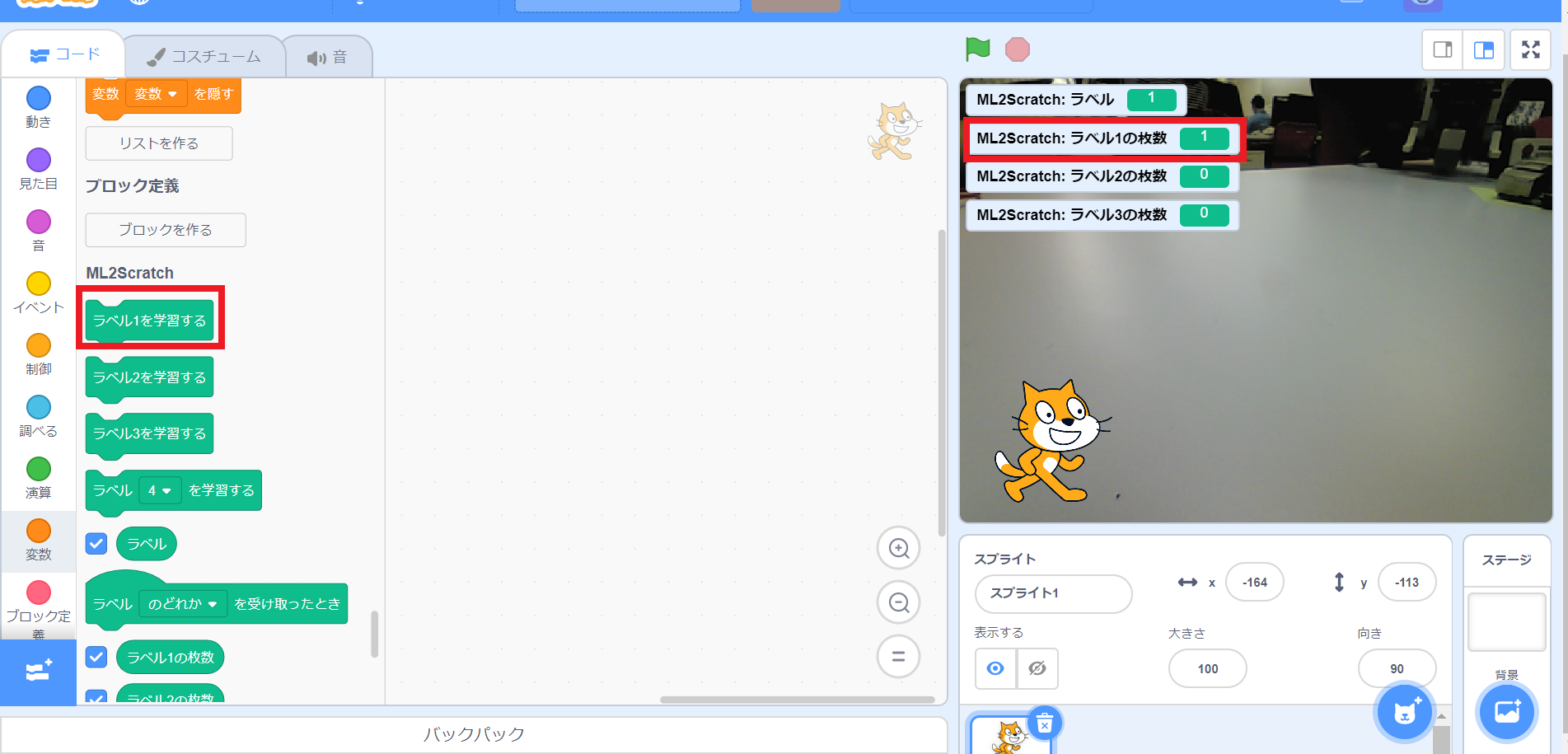Image resolution: width=1568 pixels, height=754 pixels.
Task: Open label number dropdown showing 4
Action: tap(159, 490)
